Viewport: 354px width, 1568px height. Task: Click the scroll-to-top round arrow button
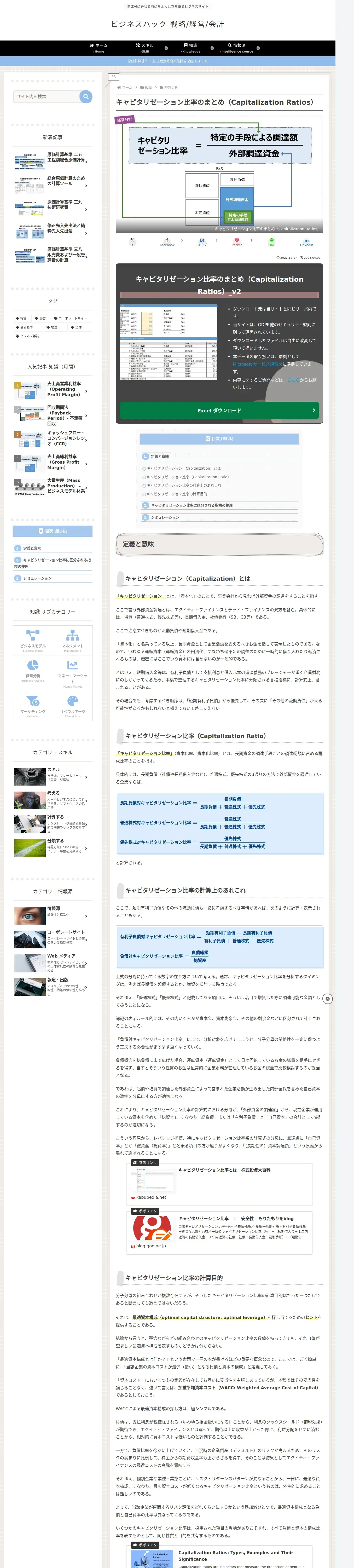(328, 999)
